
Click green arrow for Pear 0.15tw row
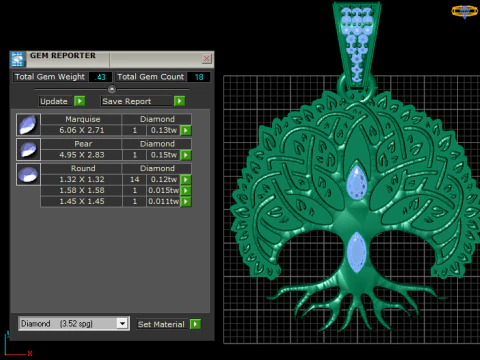click(x=186, y=155)
